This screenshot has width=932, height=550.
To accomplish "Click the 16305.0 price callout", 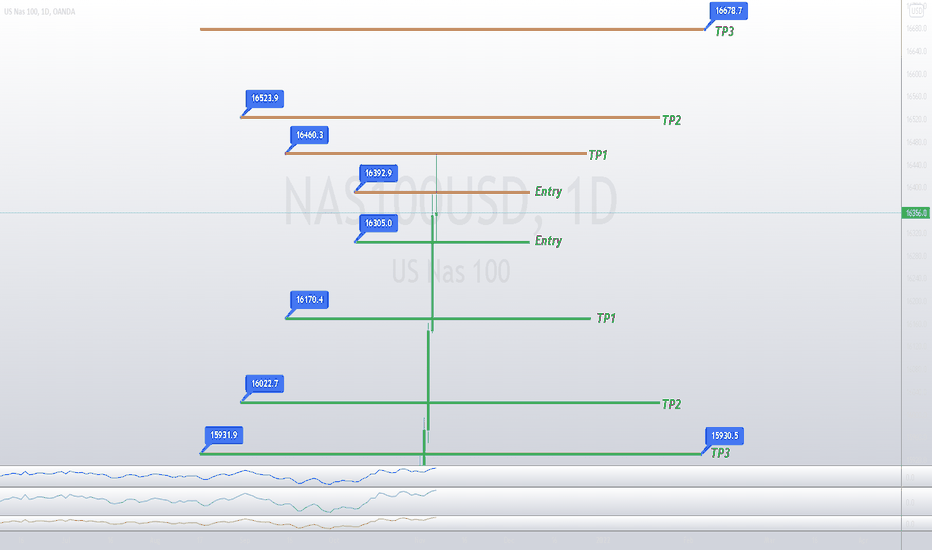I will click(x=378, y=223).
